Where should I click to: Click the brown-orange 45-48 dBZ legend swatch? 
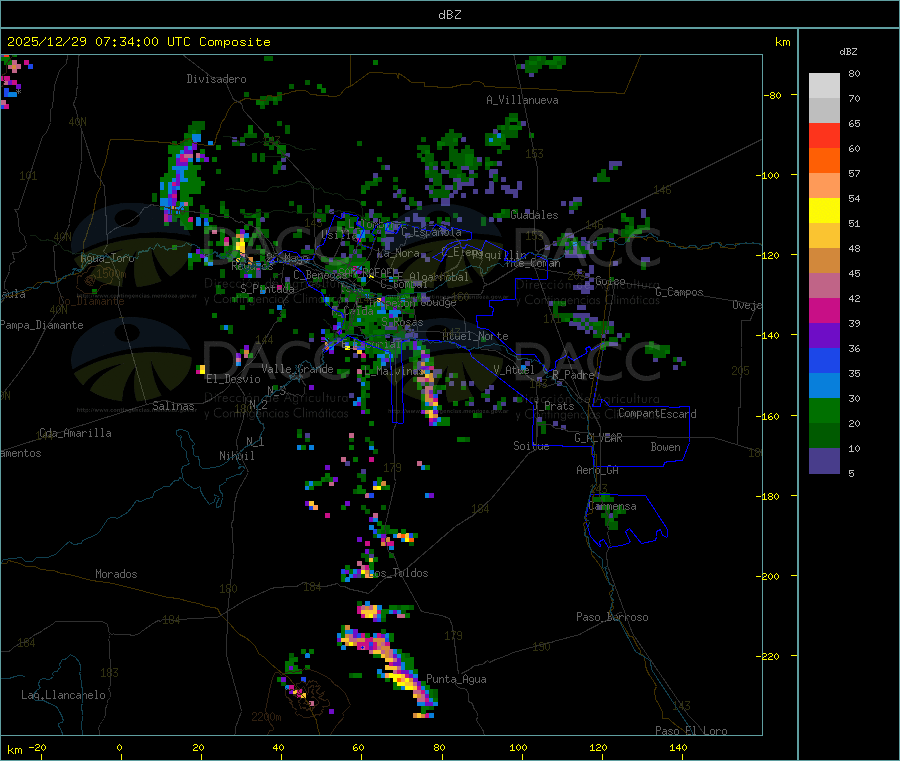tap(824, 261)
